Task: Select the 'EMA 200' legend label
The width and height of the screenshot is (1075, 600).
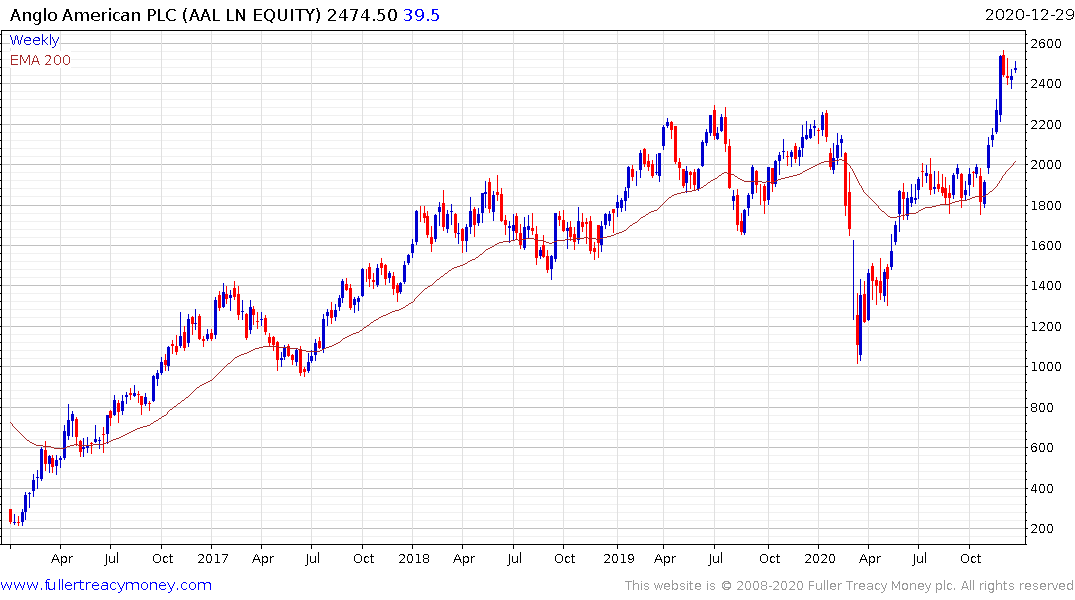Action: point(40,60)
